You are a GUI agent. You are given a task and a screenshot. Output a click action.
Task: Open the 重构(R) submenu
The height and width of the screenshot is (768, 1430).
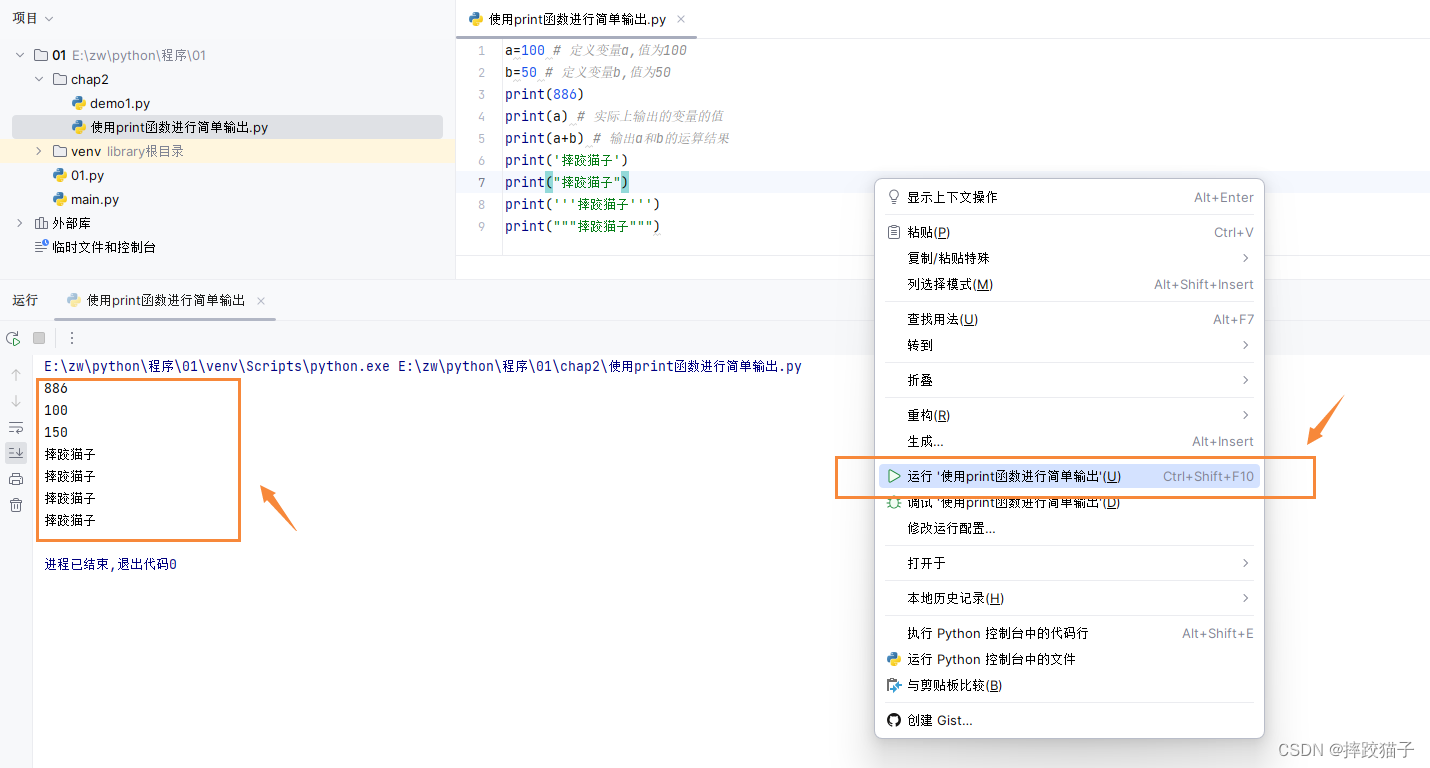1069,415
